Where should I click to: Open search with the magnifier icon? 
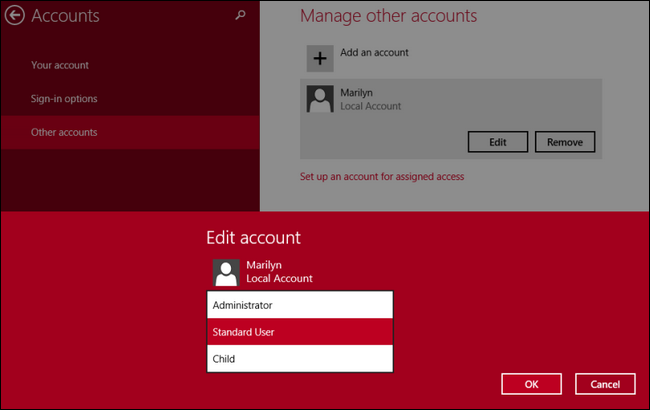(x=239, y=16)
